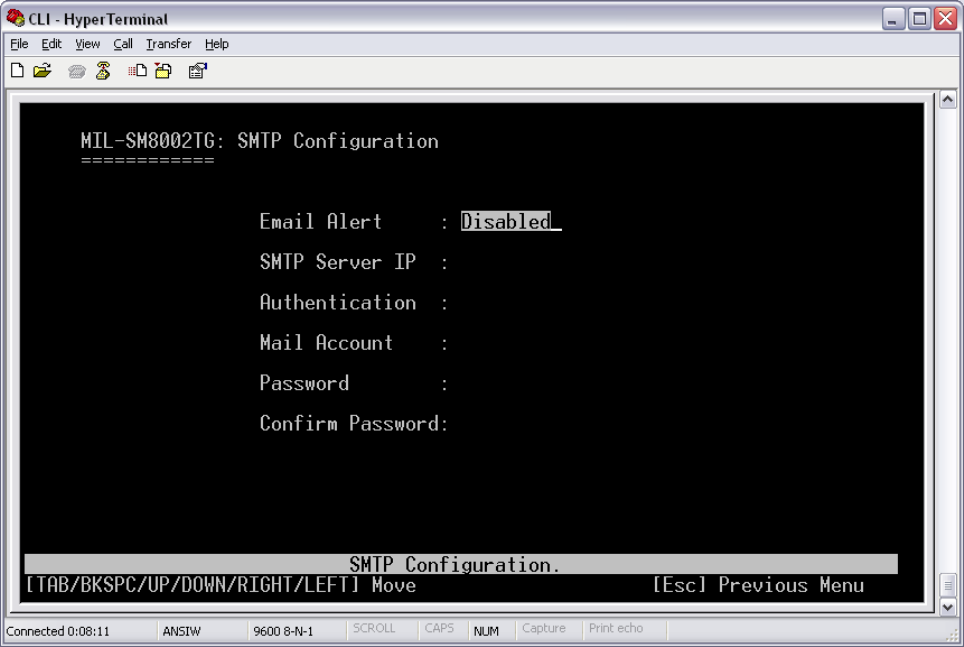Open the Edit menu
The image size is (964, 647).
[51, 44]
